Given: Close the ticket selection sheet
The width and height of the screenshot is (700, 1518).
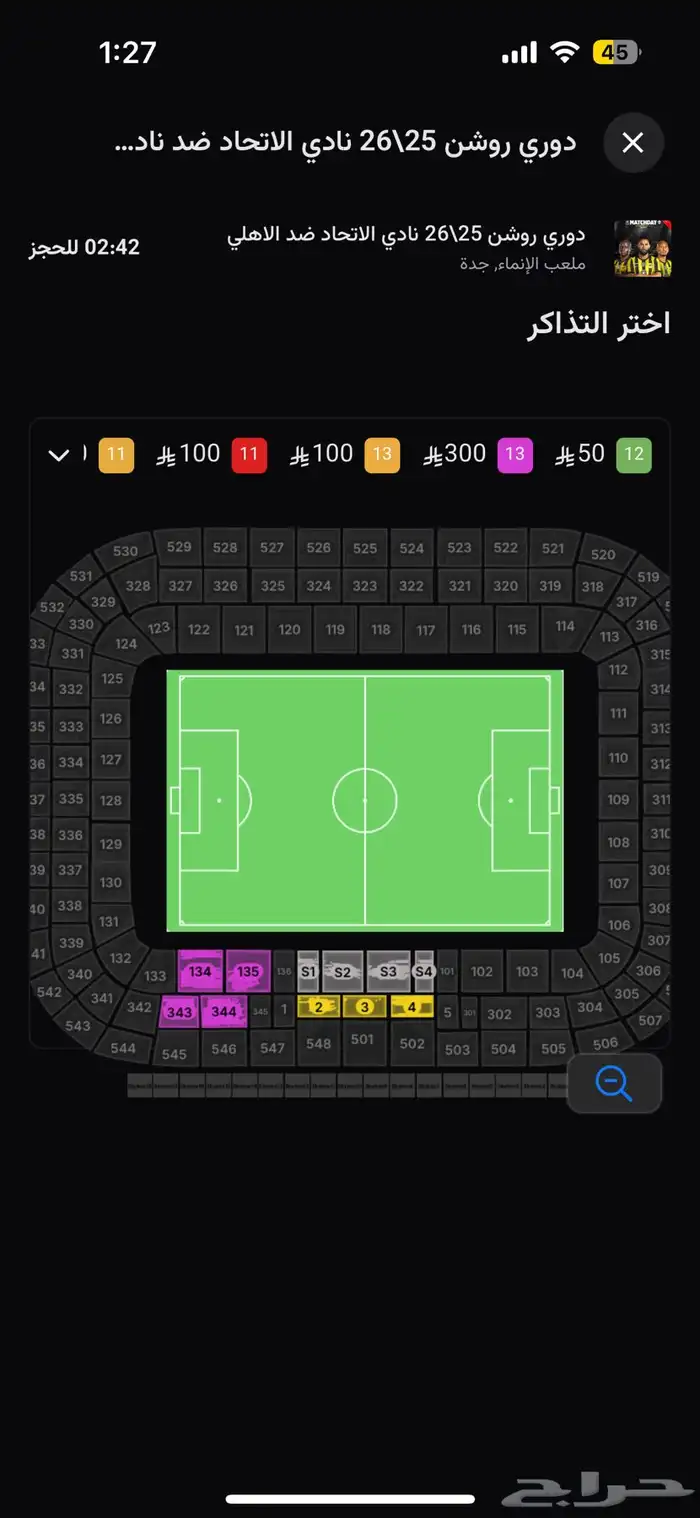Looking at the screenshot, I should pyautogui.click(x=633, y=143).
